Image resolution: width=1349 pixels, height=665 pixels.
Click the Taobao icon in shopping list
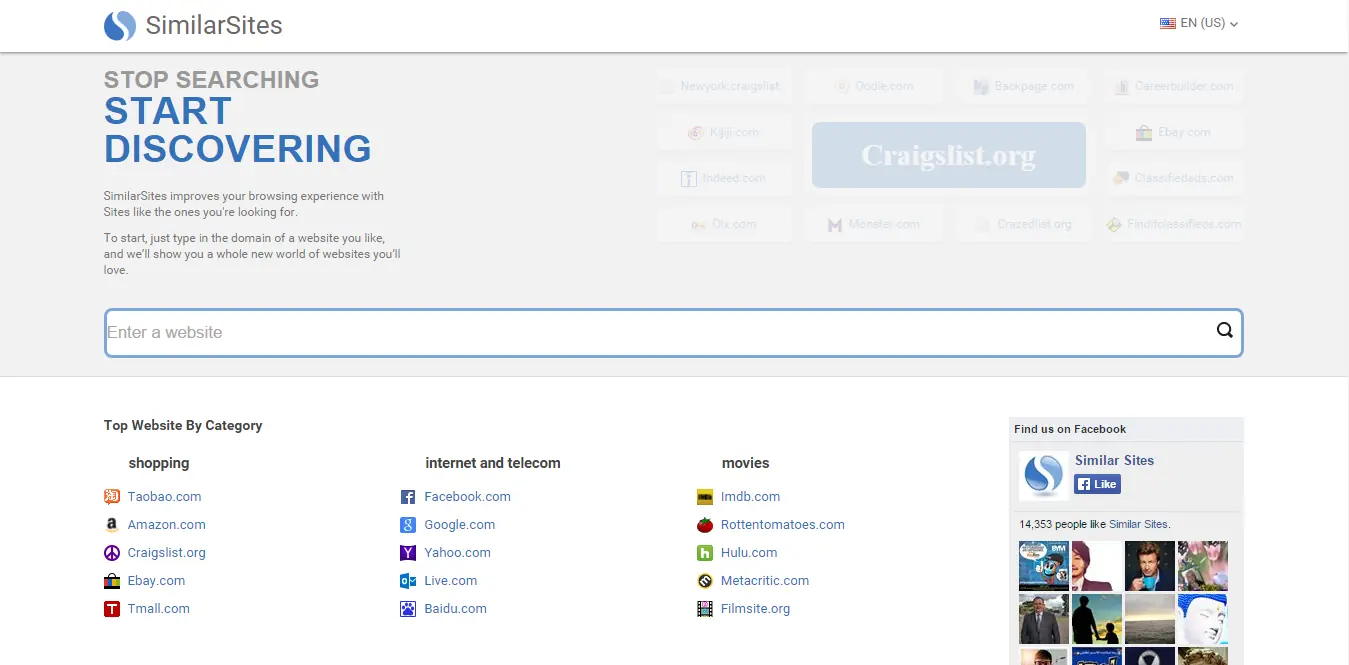tap(112, 496)
